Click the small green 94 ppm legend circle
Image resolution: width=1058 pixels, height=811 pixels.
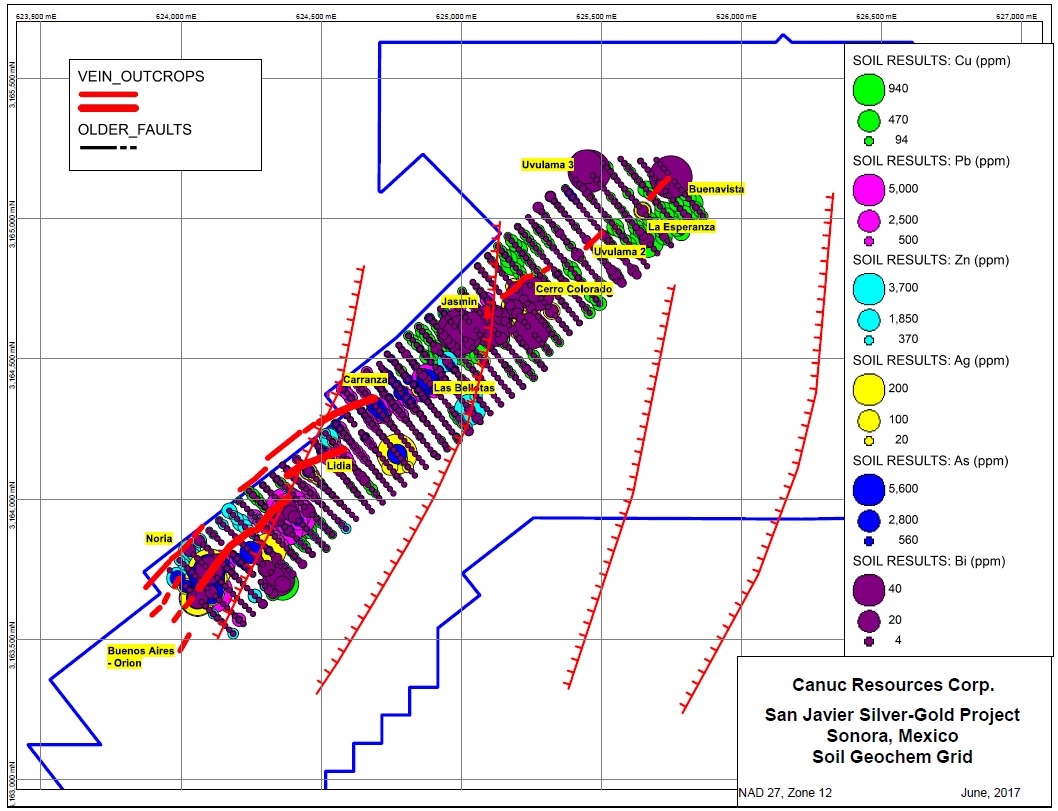869,141
